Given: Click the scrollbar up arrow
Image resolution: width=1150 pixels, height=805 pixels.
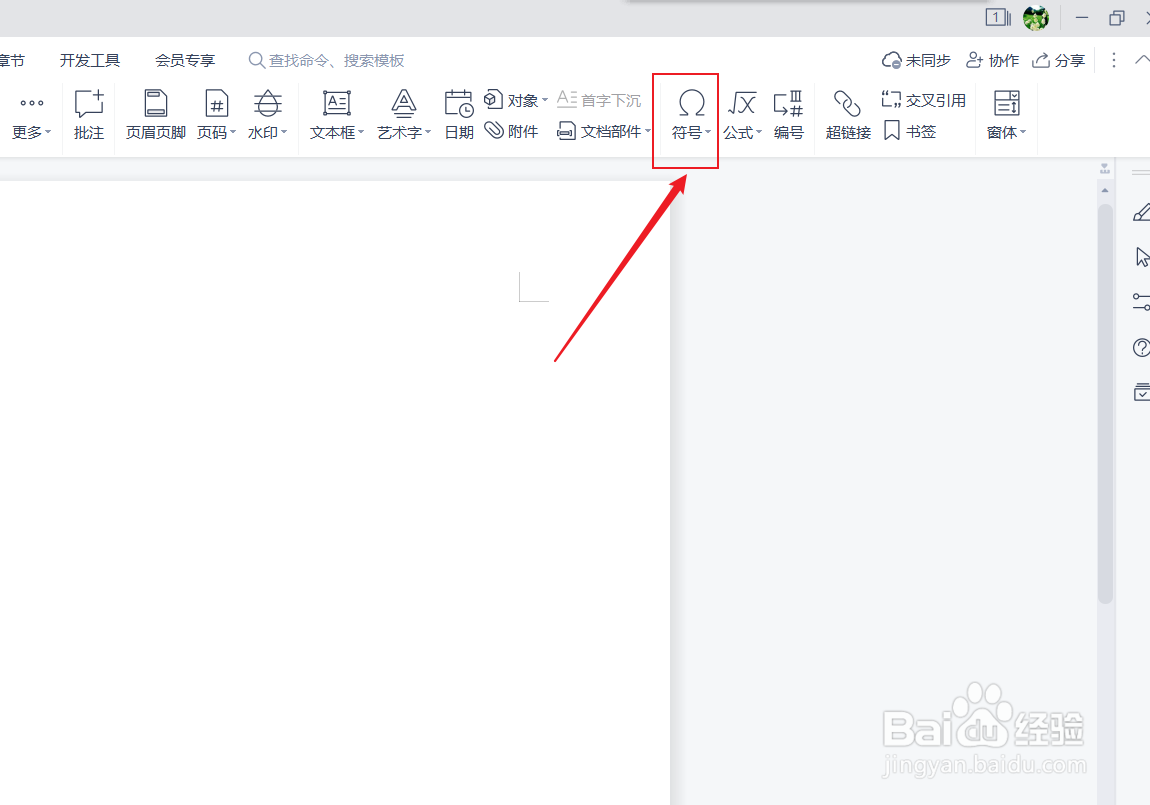Looking at the screenshot, I should click(x=1105, y=191).
